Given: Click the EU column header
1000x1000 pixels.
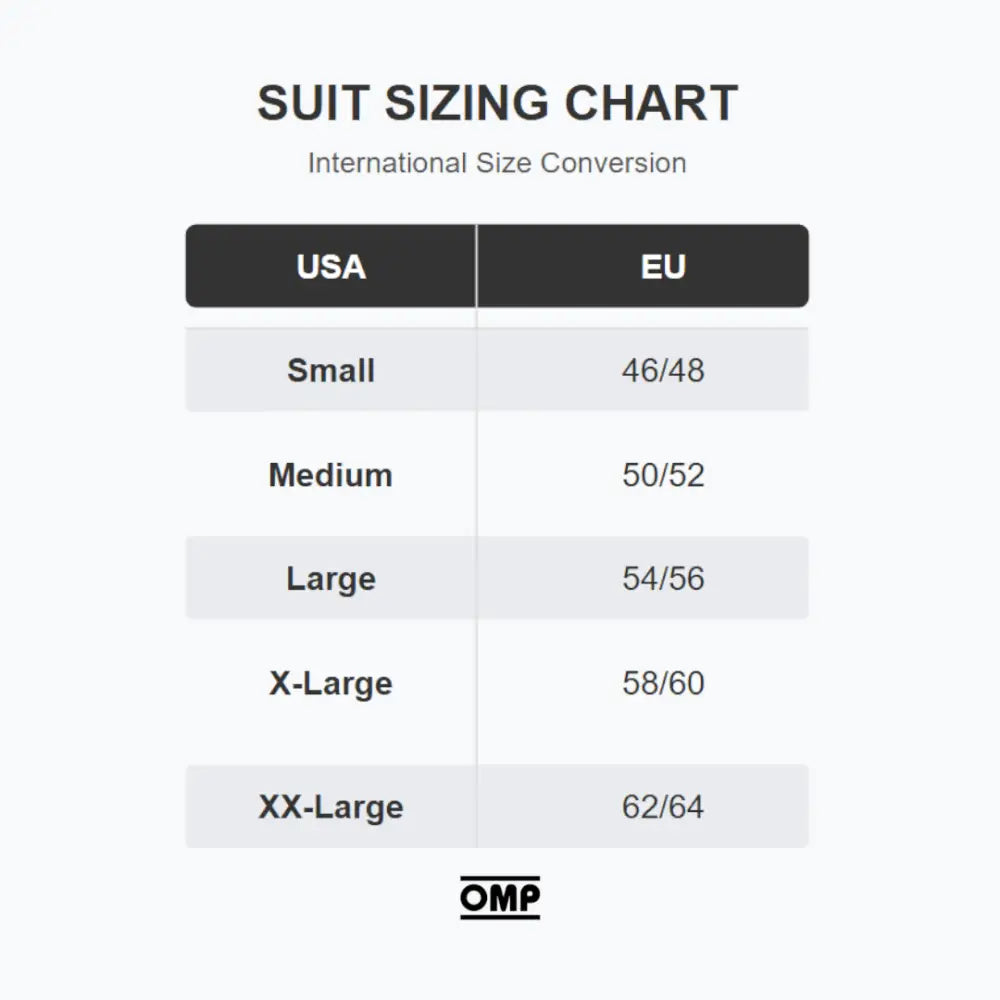Looking at the screenshot, I should [663, 267].
